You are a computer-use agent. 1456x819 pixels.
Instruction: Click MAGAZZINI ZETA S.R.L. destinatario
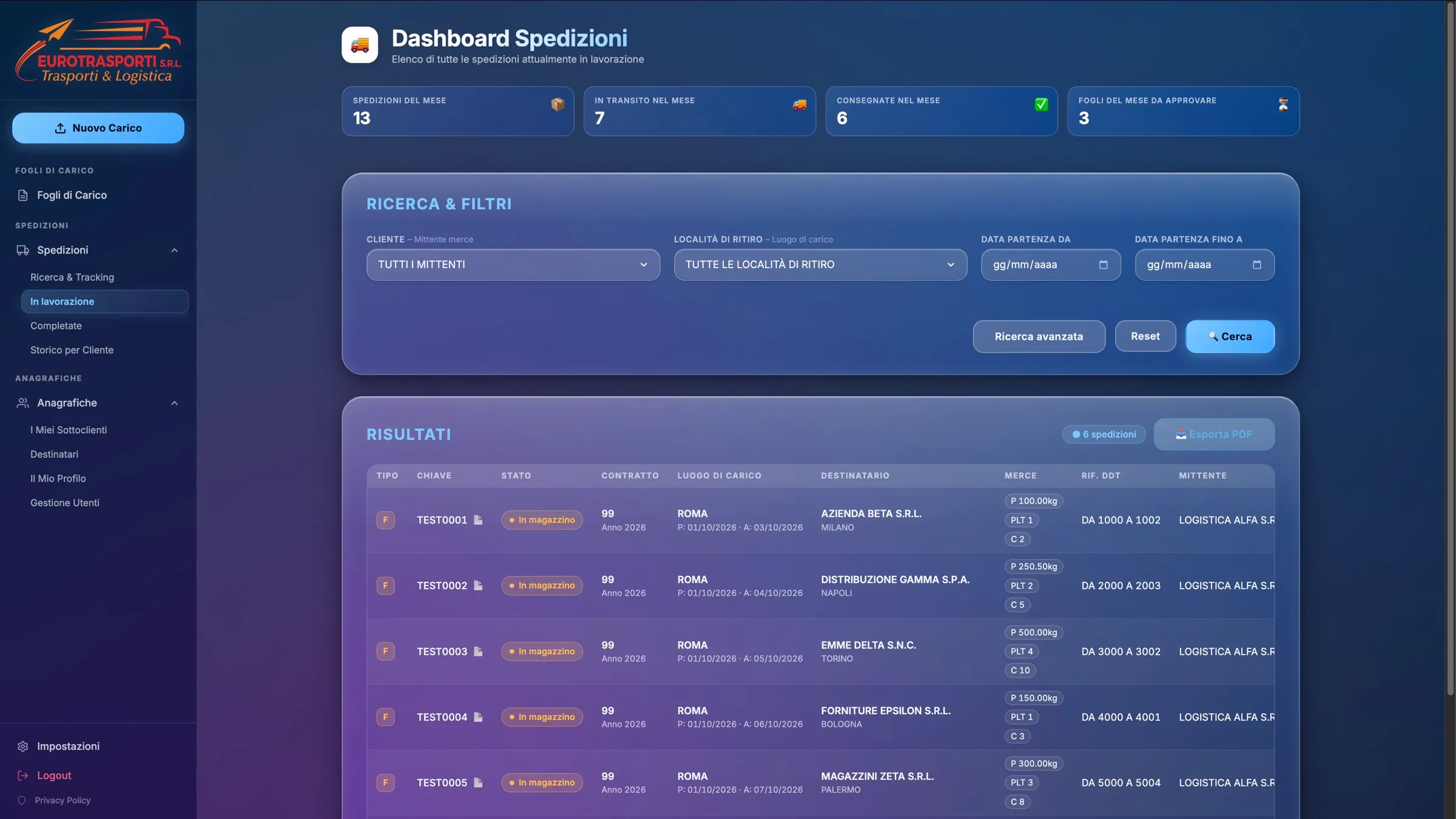point(877,776)
